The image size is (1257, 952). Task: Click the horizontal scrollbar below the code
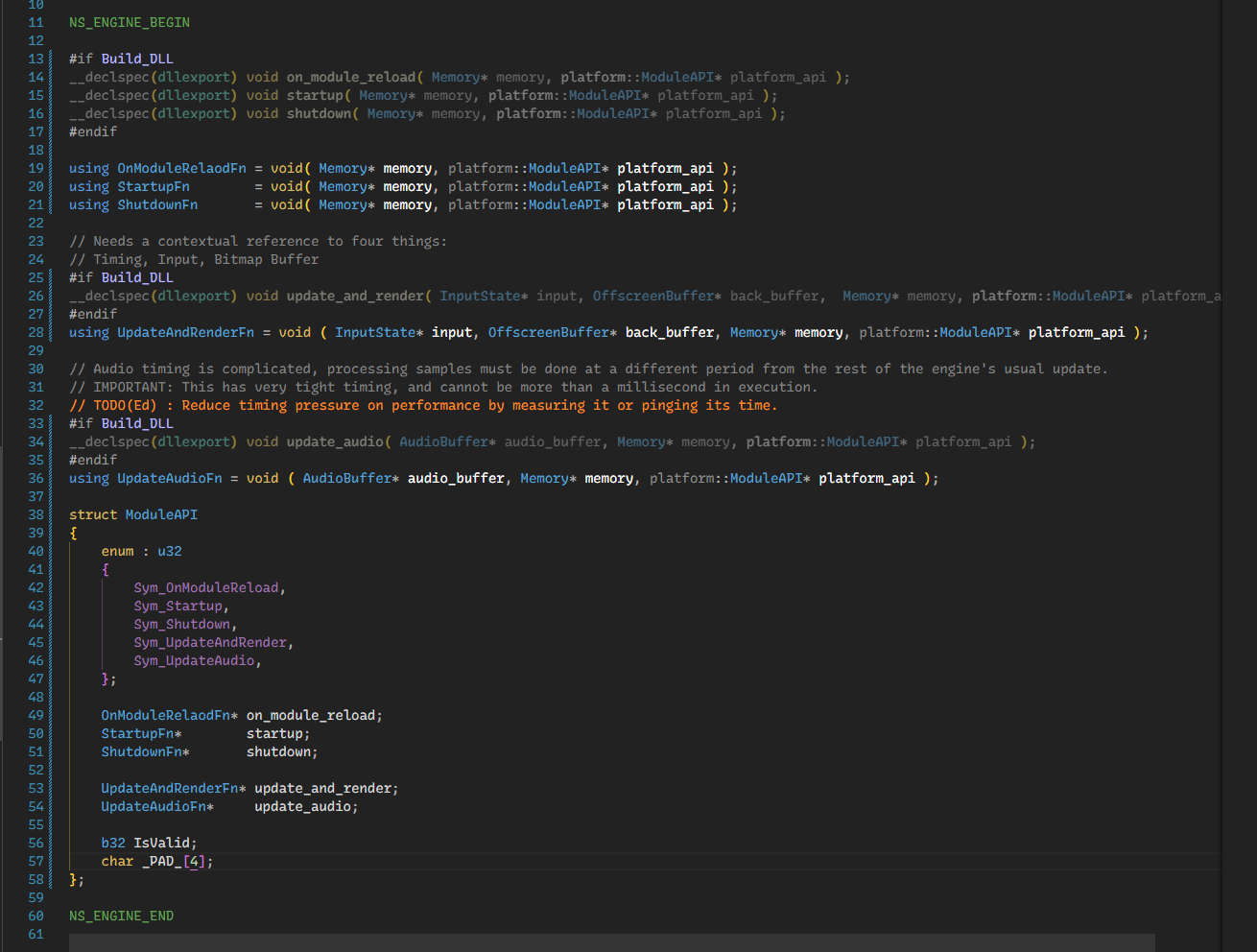pyautogui.click(x=612, y=943)
